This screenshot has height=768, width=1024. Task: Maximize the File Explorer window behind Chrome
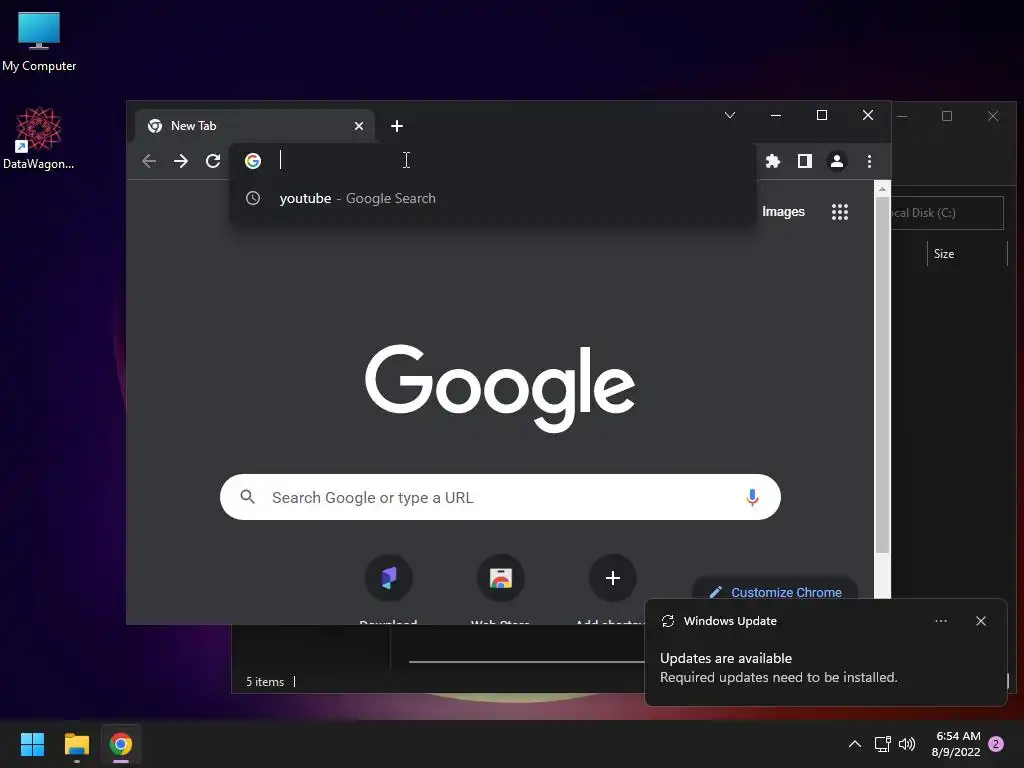[x=947, y=116]
